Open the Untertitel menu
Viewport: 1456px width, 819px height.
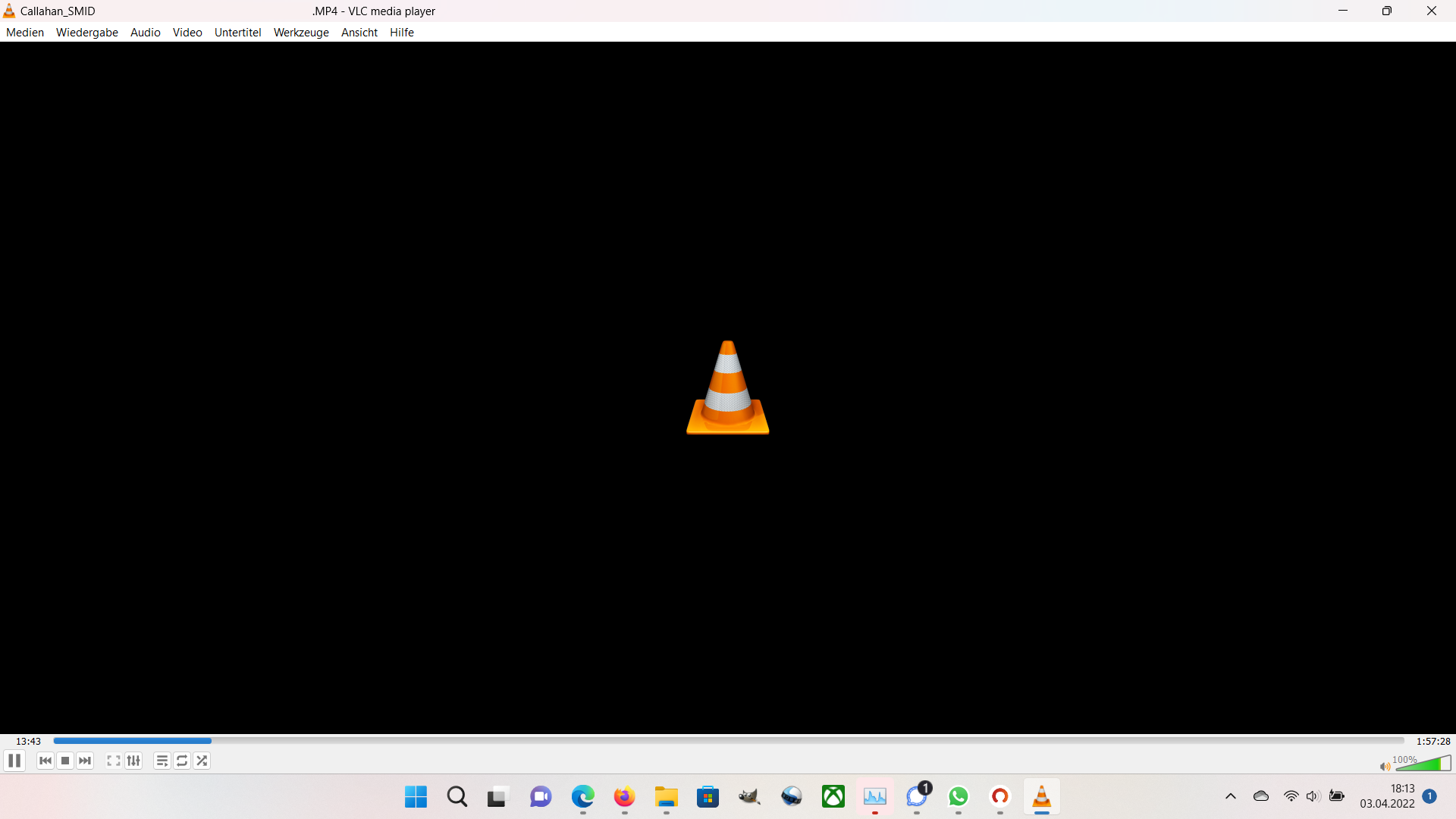237,33
